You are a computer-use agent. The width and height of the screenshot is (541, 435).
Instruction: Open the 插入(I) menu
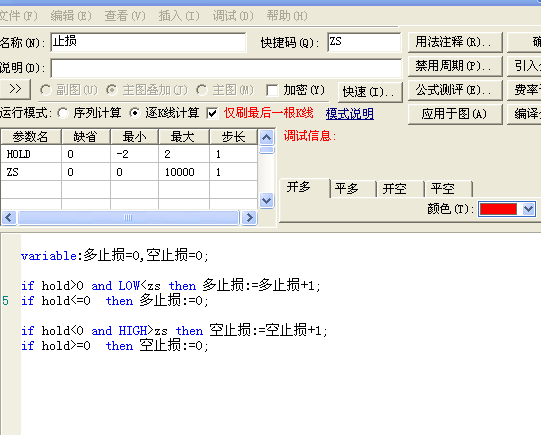(x=179, y=16)
